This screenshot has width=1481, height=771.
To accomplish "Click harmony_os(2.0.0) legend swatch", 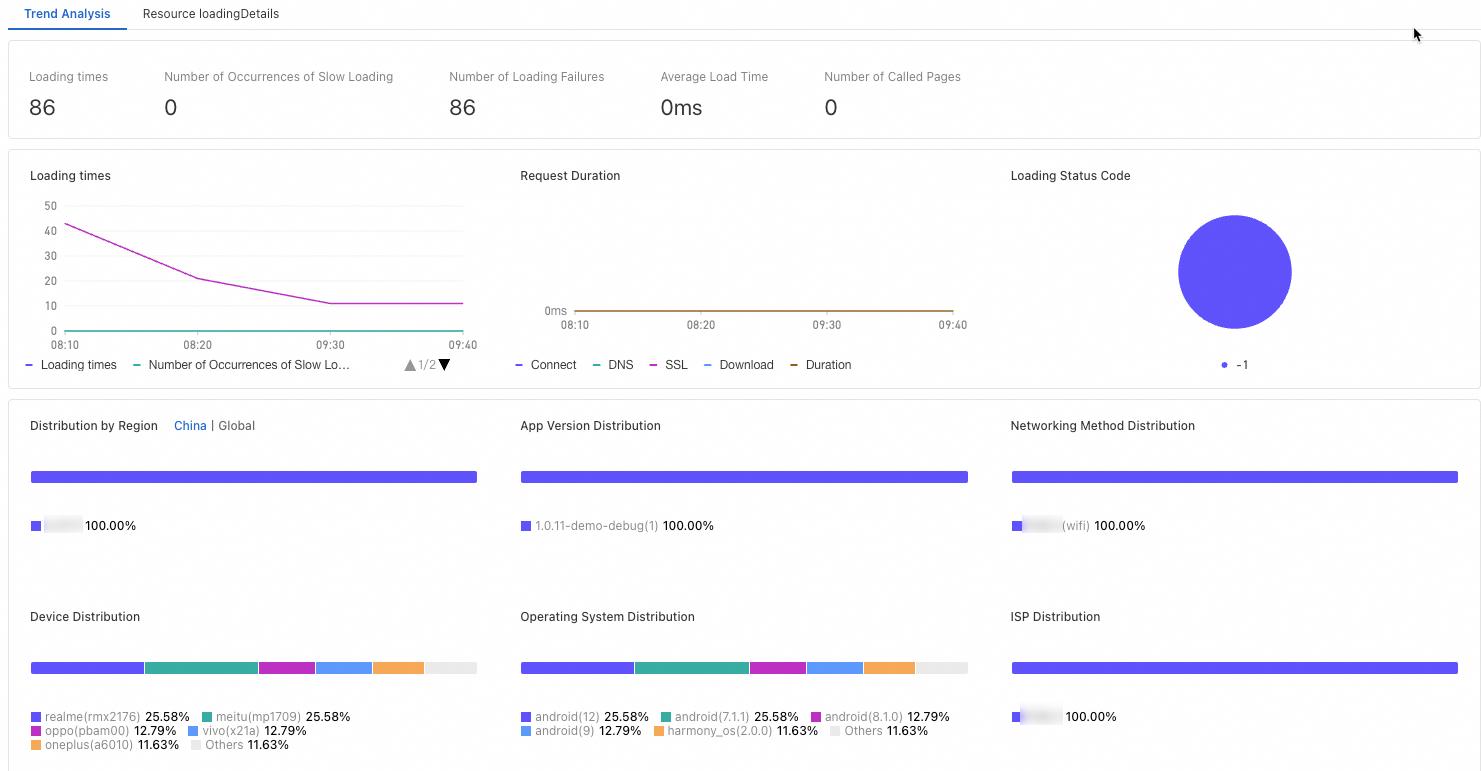I will [x=659, y=731].
